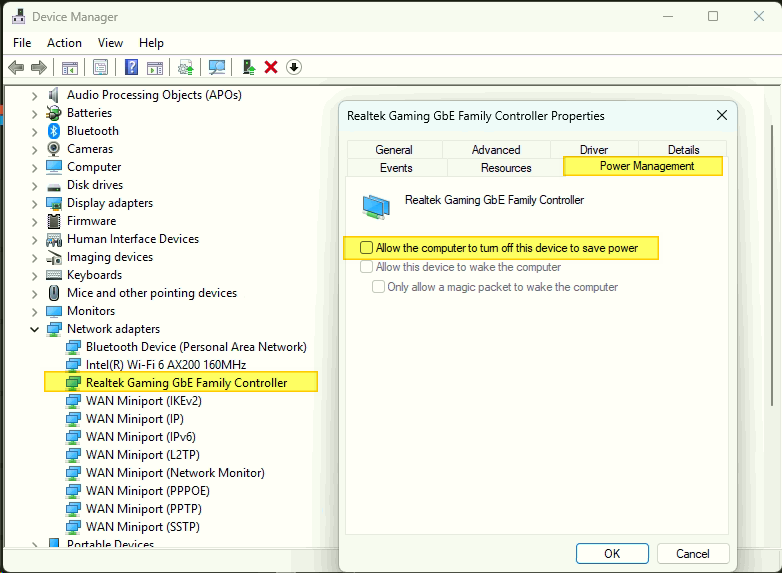Click the Show/Hide Console Tree toolbar icon

pos(69,67)
